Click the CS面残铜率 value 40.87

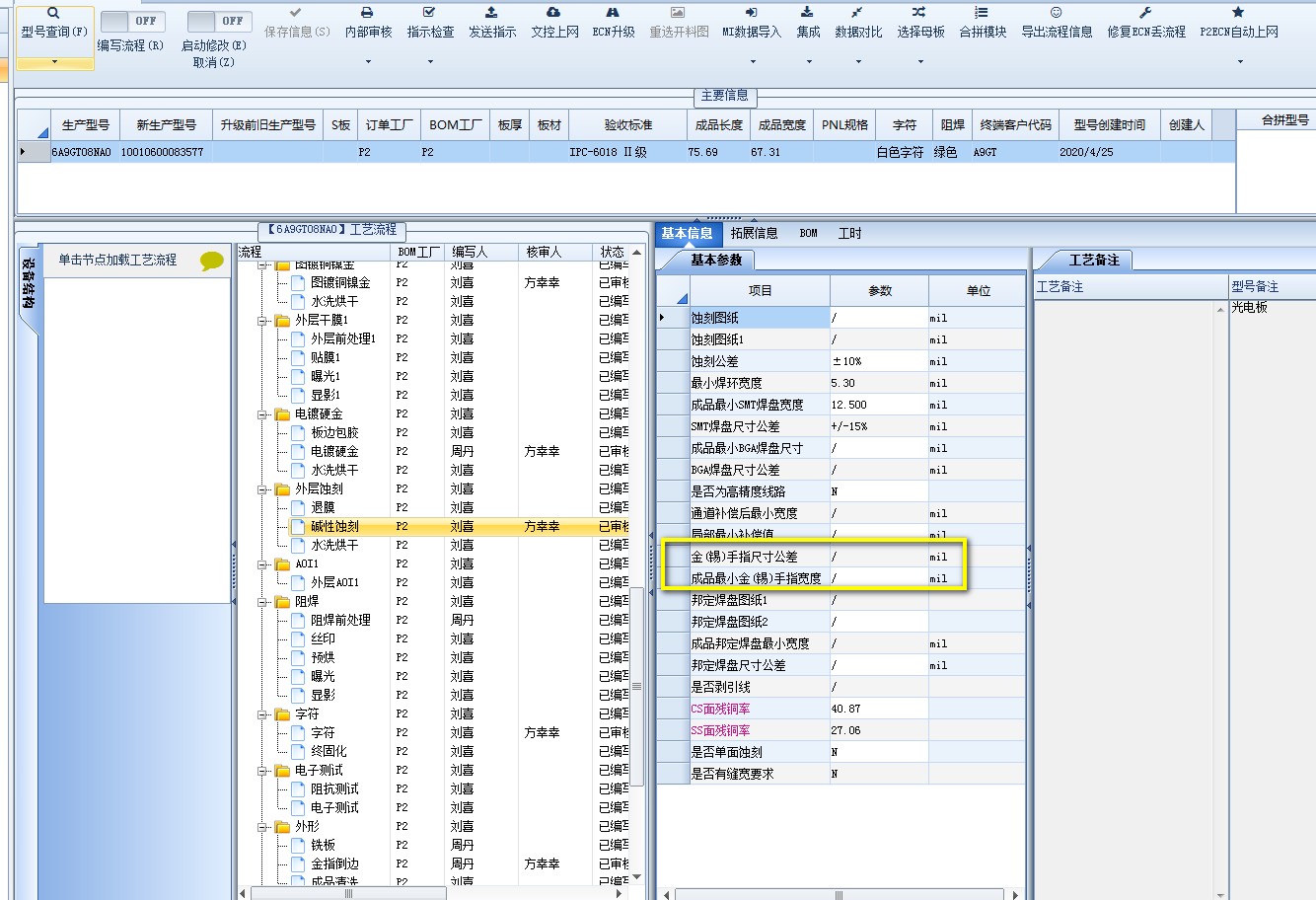(878, 709)
